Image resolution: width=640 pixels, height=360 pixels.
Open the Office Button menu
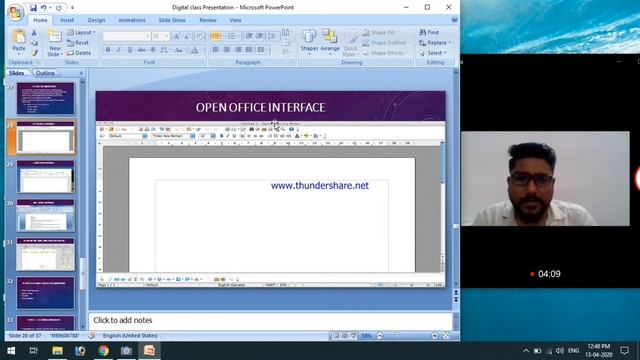(16, 12)
